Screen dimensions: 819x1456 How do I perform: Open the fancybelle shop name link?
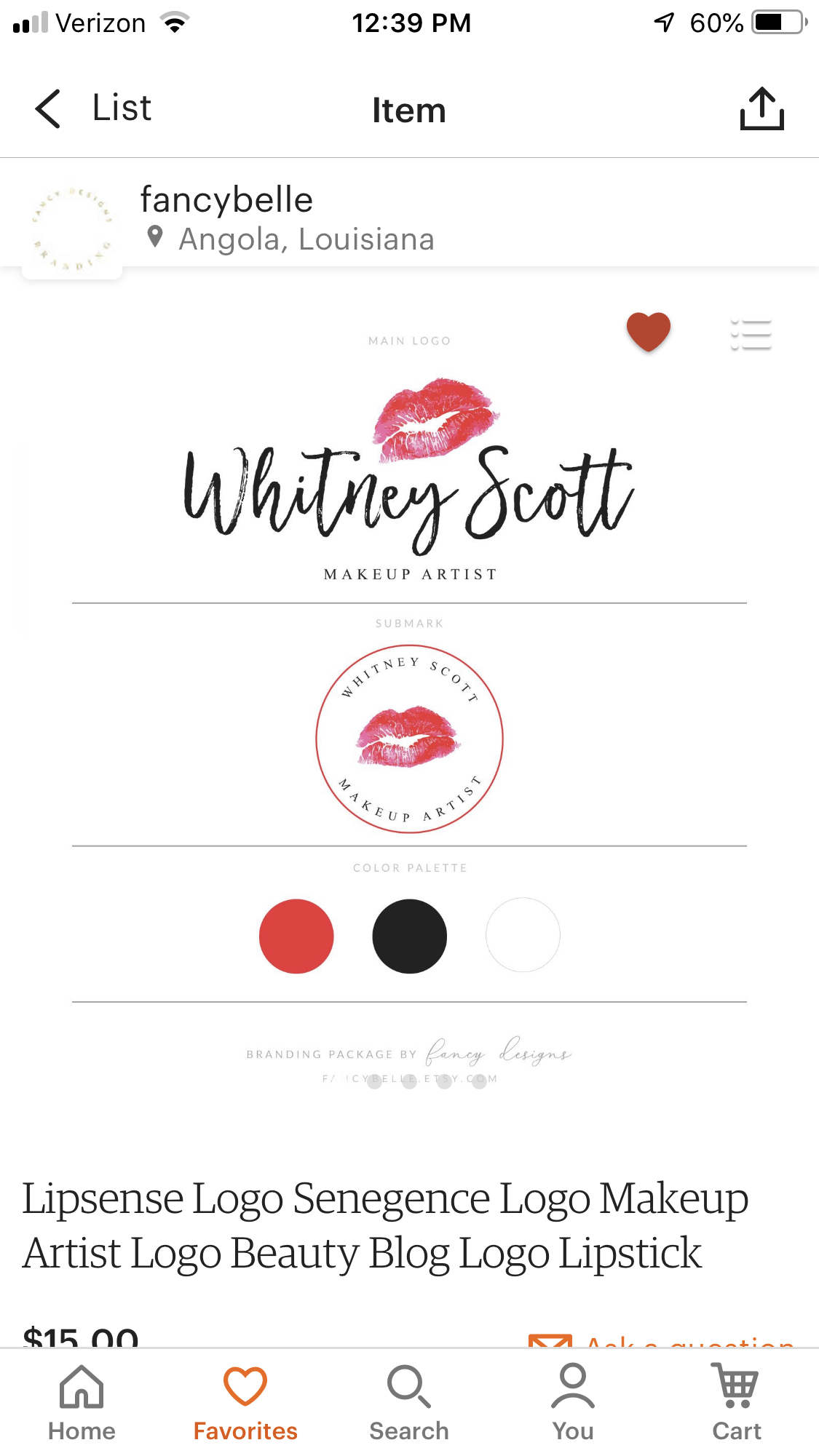tap(226, 199)
